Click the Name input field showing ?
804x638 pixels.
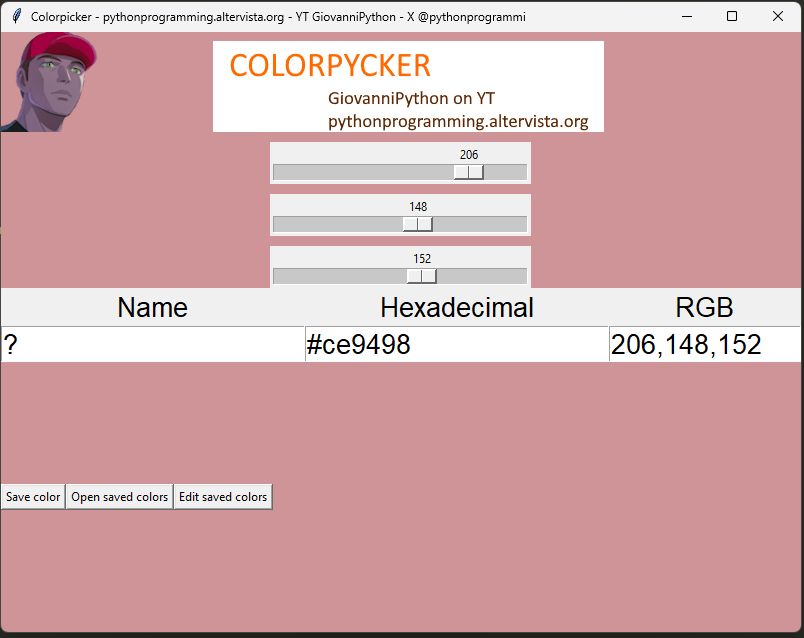(x=153, y=344)
